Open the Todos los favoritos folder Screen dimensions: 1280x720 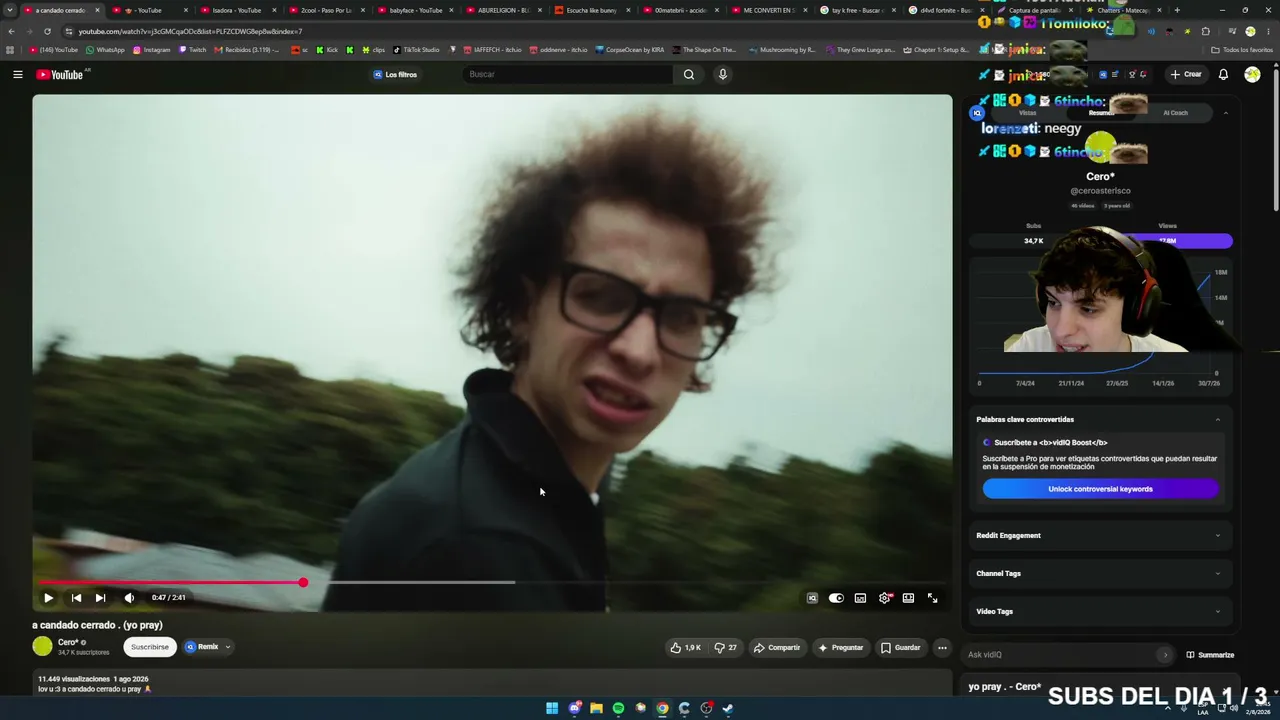(x=1242, y=50)
